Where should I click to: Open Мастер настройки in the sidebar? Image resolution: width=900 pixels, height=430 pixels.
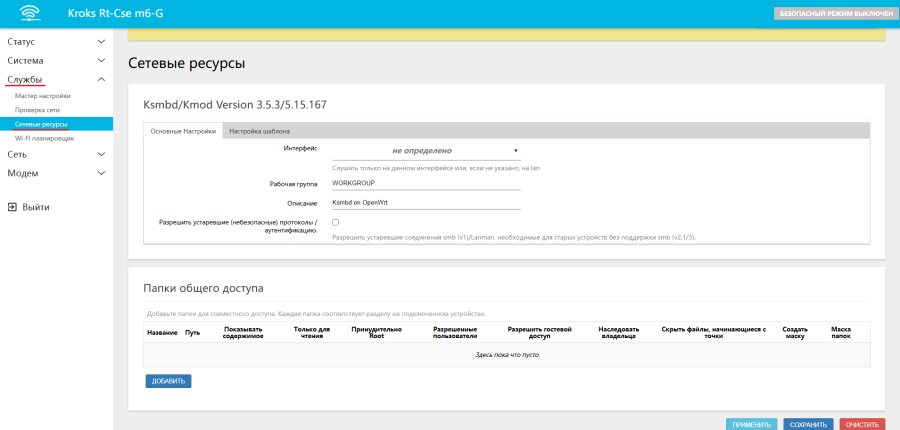[x=43, y=95]
